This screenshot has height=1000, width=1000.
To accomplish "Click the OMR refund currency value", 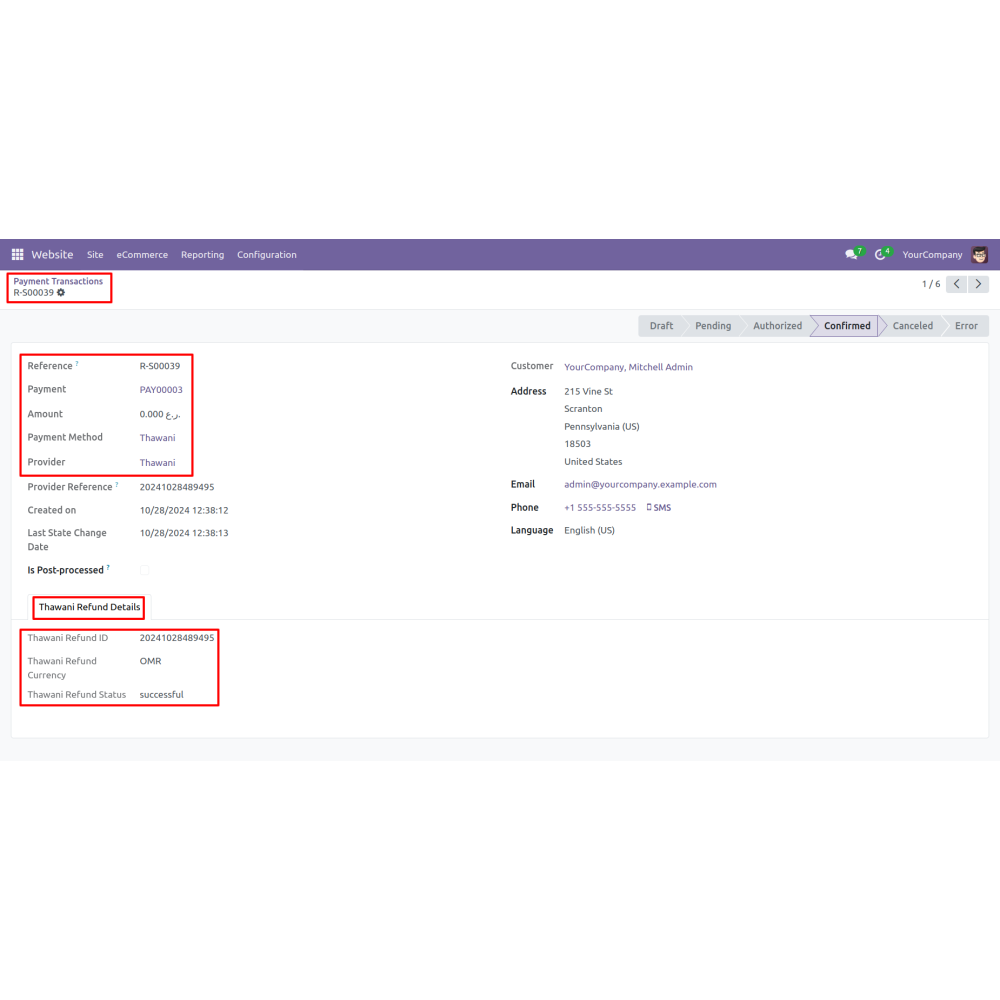I will click(x=151, y=661).
